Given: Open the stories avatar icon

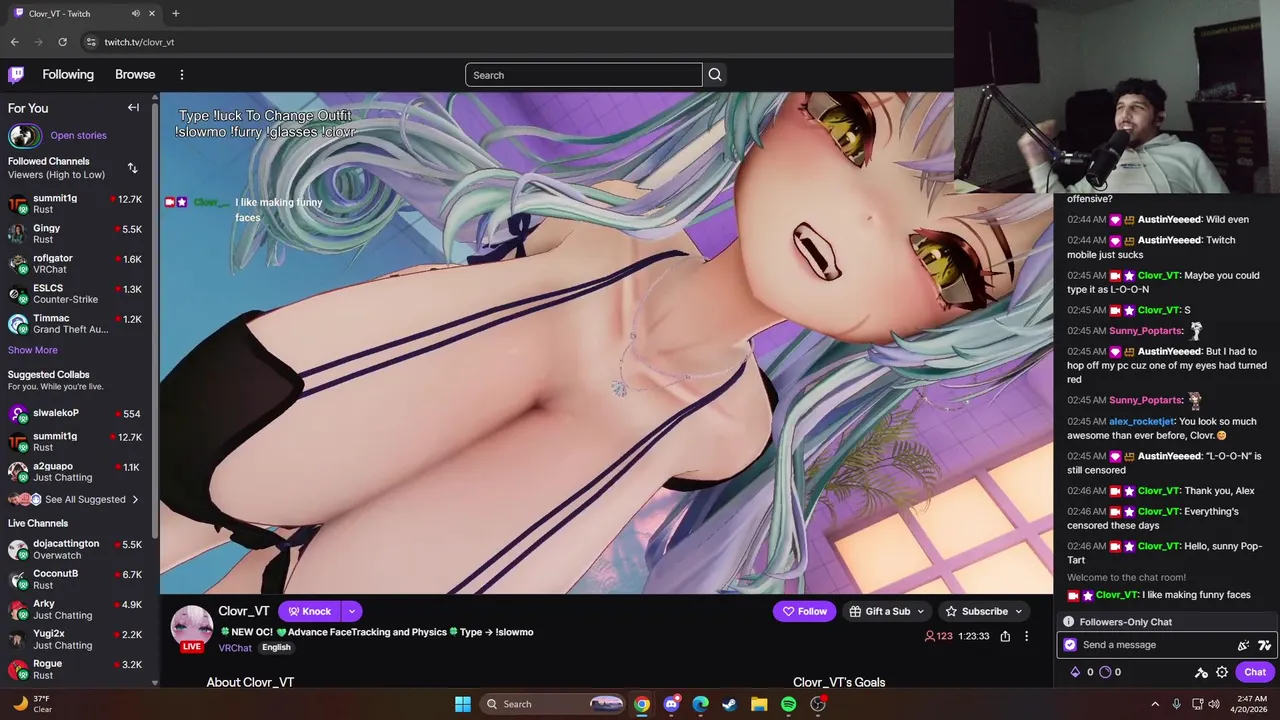Looking at the screenshot, I should click(25, 136).
